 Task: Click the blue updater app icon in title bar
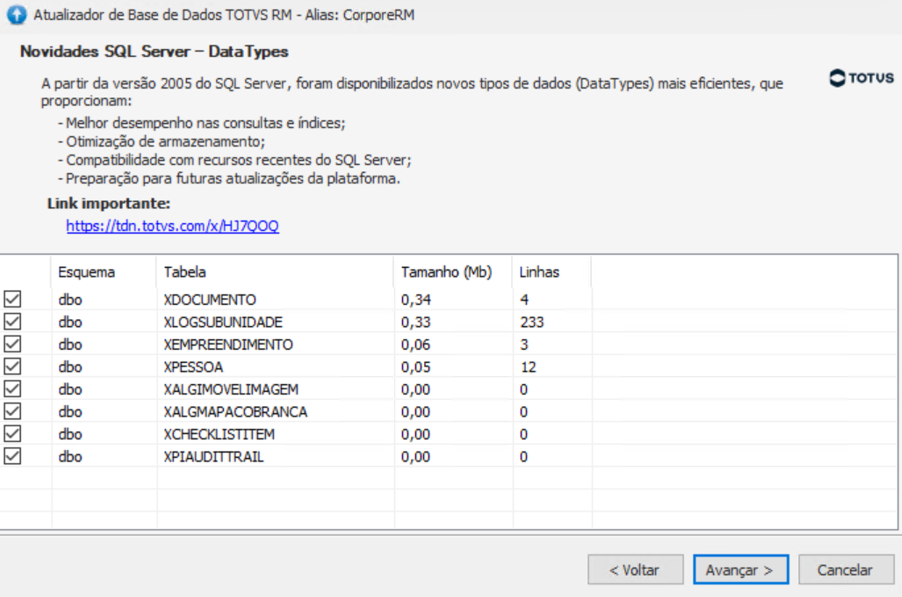point(16,14)
